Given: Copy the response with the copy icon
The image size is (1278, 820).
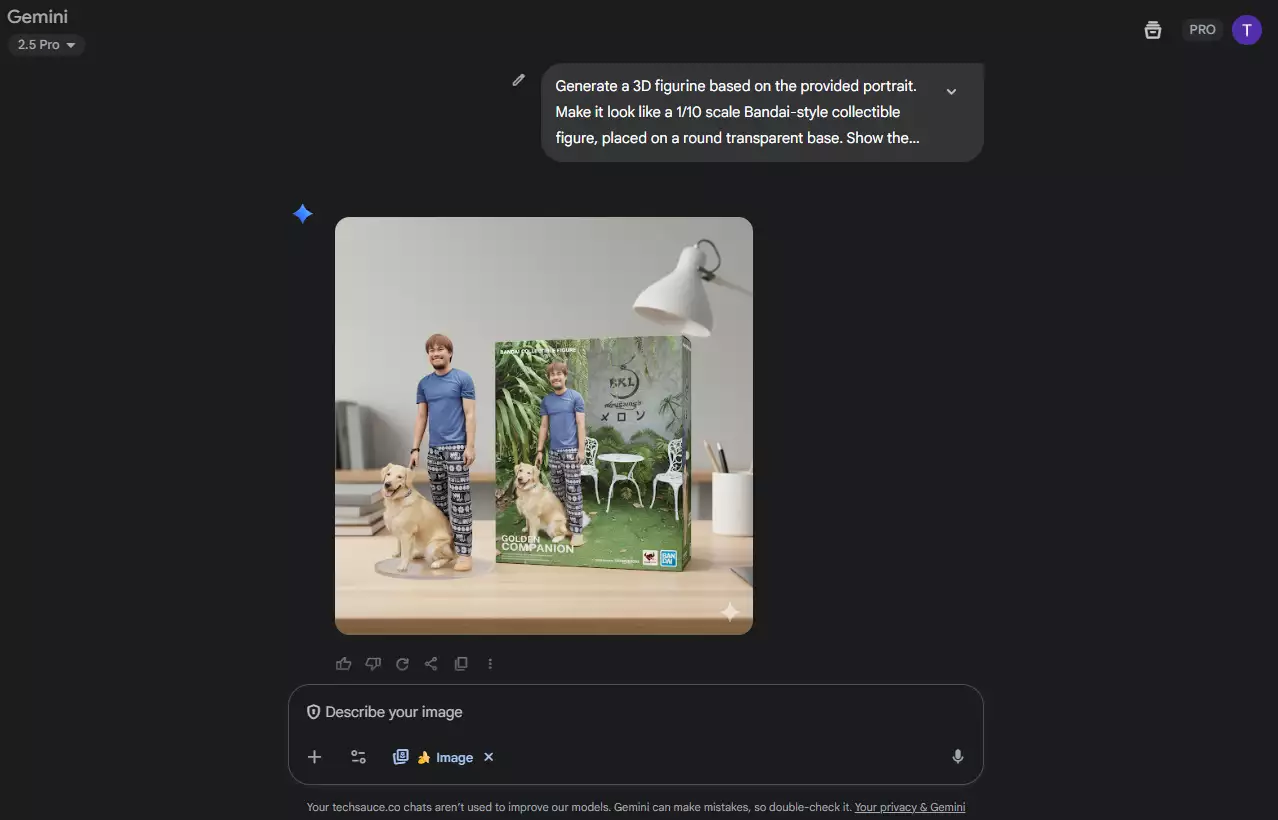Looking at the screenshot, I should click(461, 664).
